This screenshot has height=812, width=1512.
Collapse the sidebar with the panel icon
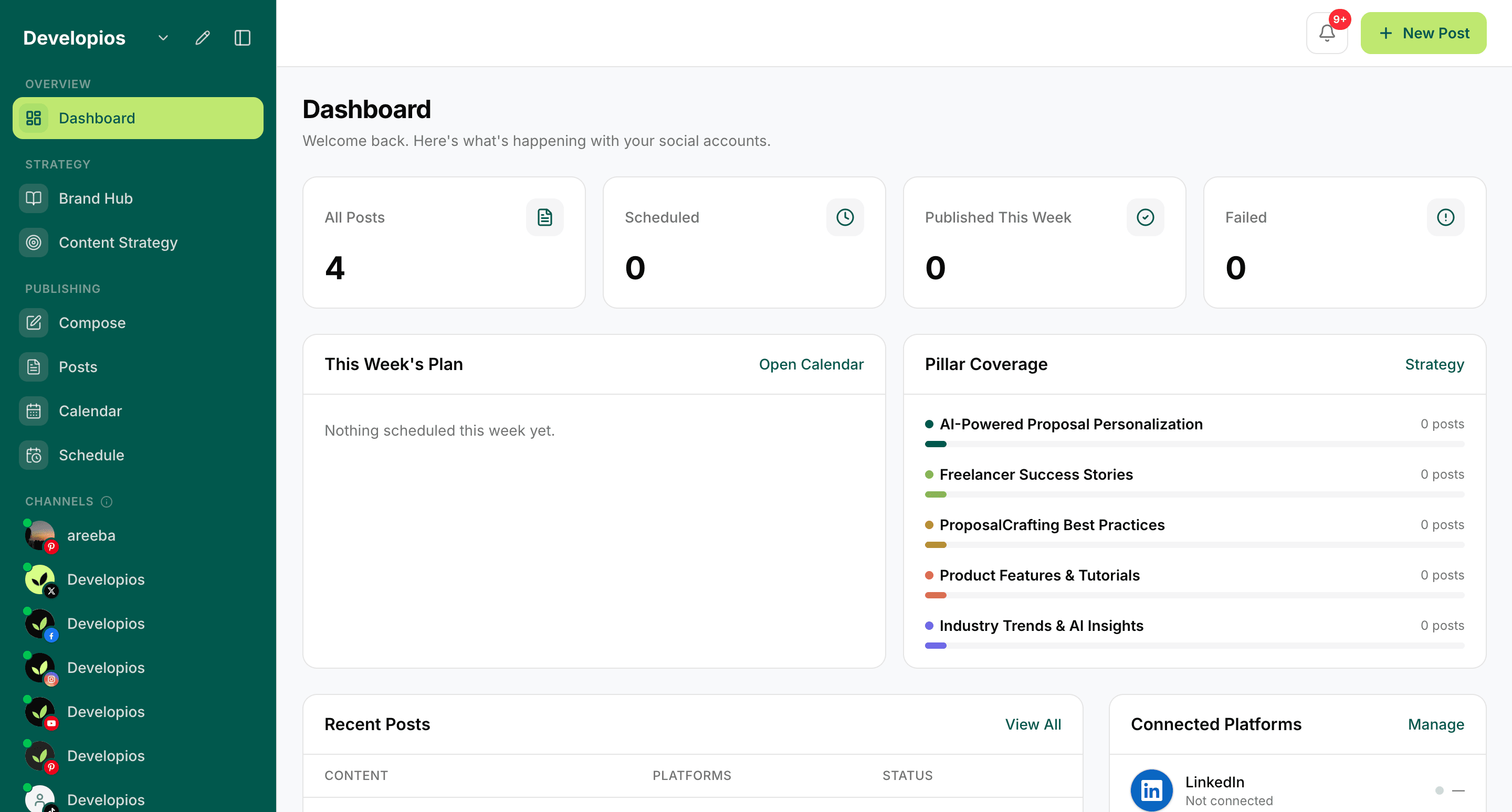click(243, 38)
